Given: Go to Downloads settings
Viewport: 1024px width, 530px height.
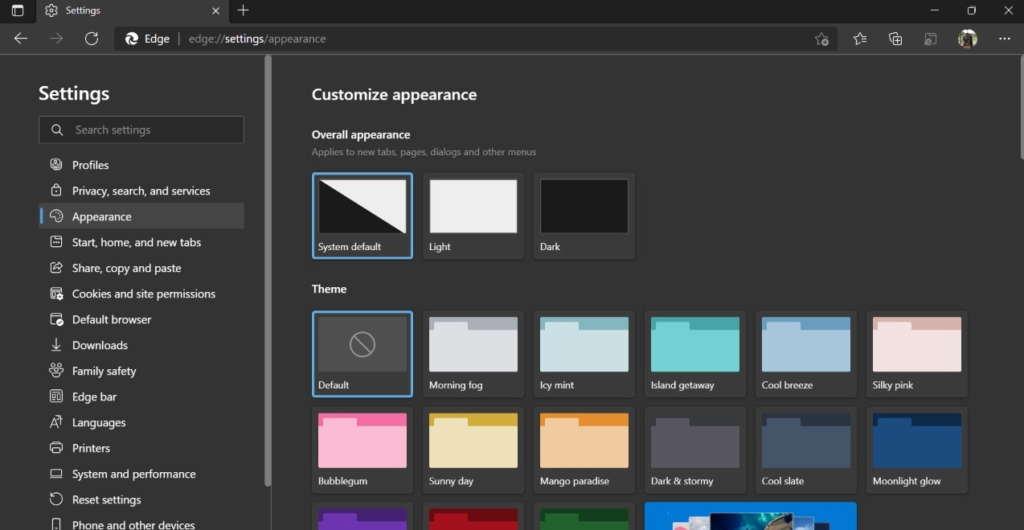Looking at the screenshot, I should point(142,345).
